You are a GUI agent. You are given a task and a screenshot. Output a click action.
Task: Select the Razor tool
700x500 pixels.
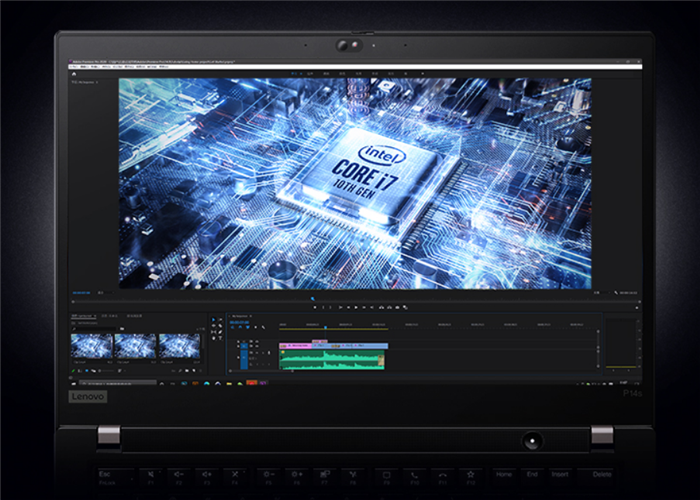220,325
